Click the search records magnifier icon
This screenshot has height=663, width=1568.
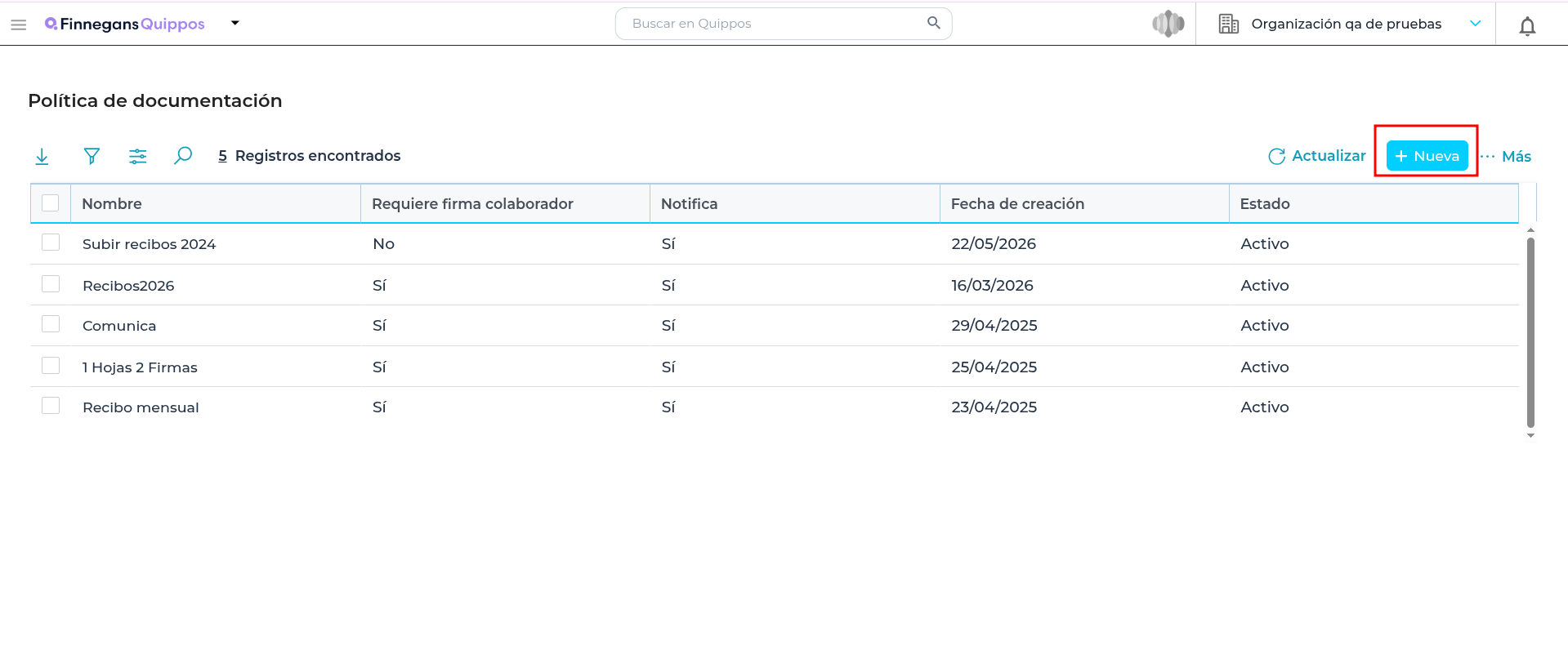tap(183, 155)
